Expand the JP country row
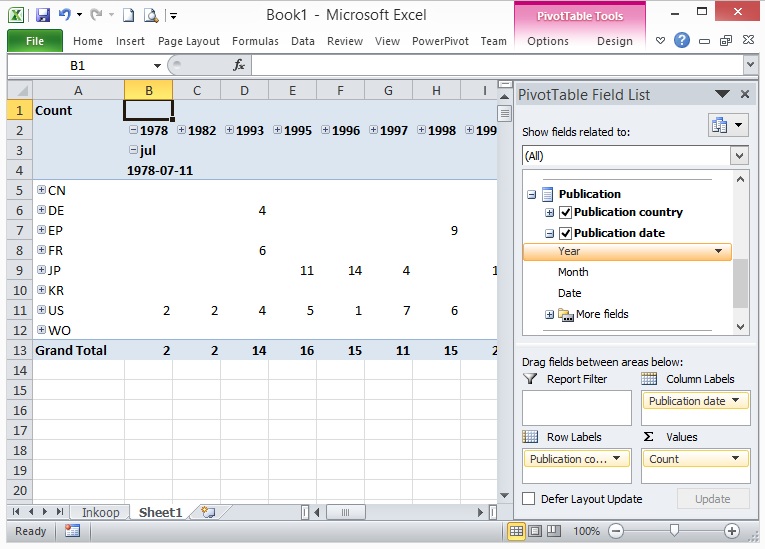The height and width of the screenshot is (549, 765). [x=41, y=270]
